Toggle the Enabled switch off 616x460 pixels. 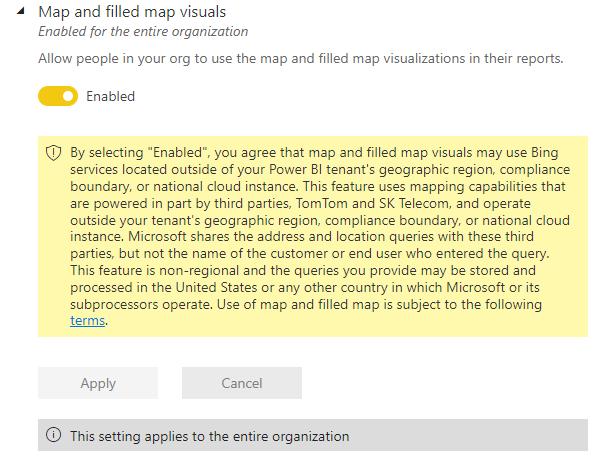pyautogui.click(x=58, y=96)
